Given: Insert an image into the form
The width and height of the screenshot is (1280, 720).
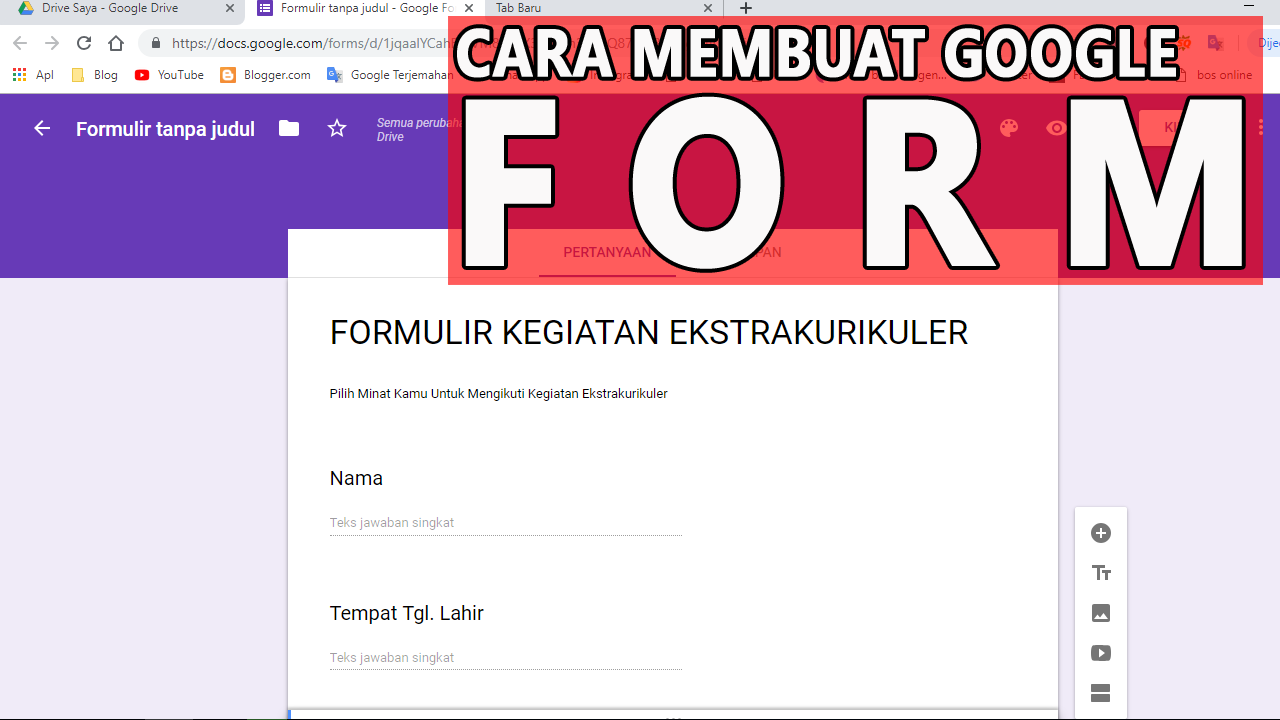Looking at the screenshot, I should (x=1100, y=613).
